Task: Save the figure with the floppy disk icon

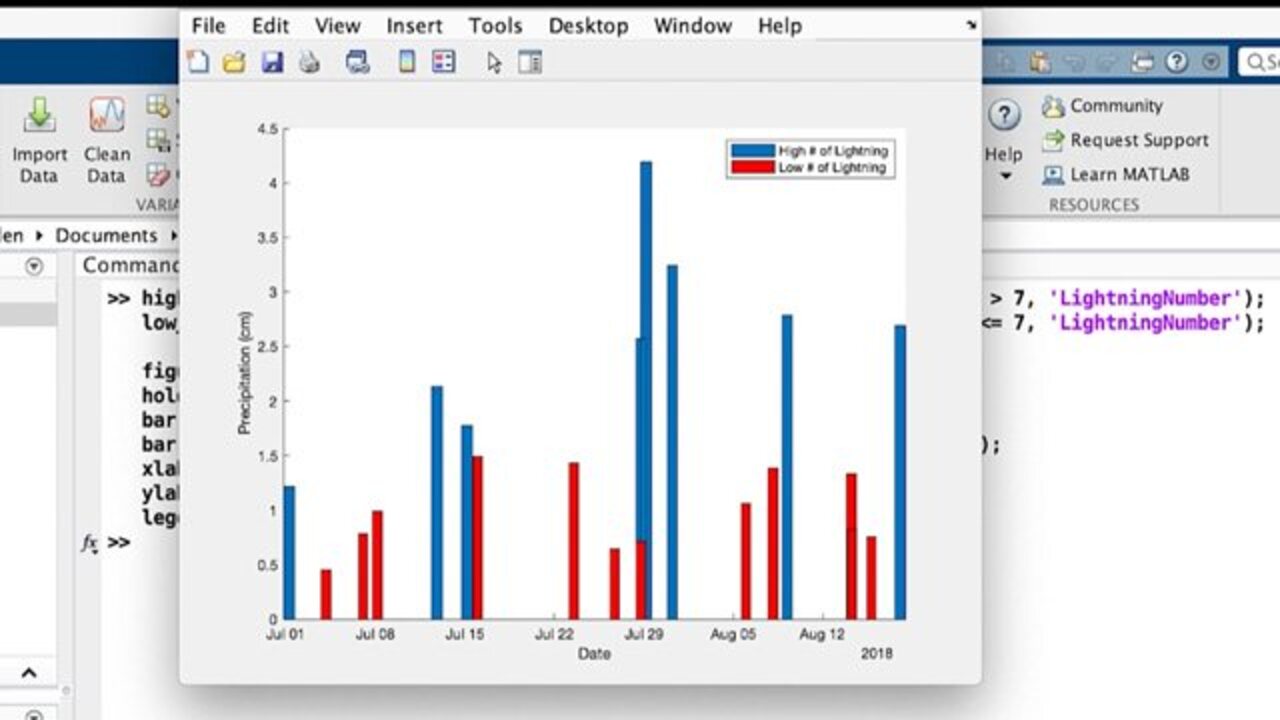Action: (272, 62)
